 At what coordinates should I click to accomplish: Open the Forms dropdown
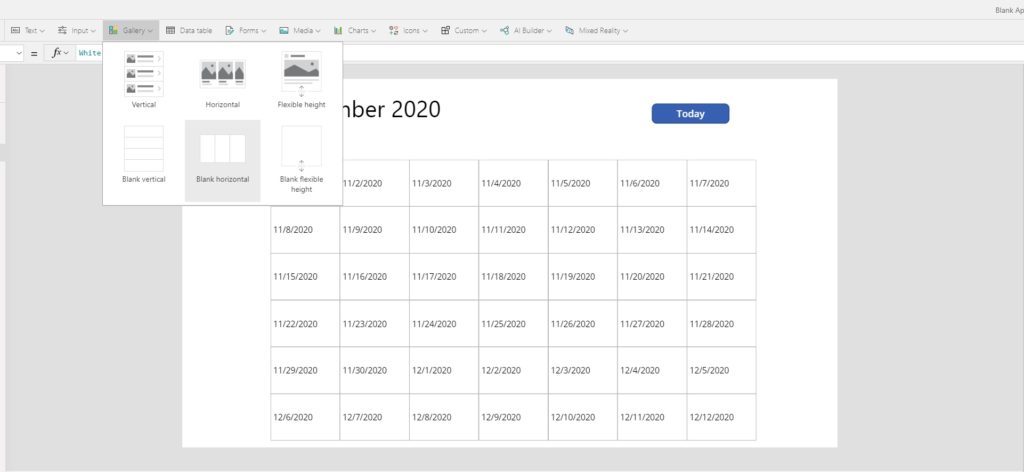(x=246, y=31)
